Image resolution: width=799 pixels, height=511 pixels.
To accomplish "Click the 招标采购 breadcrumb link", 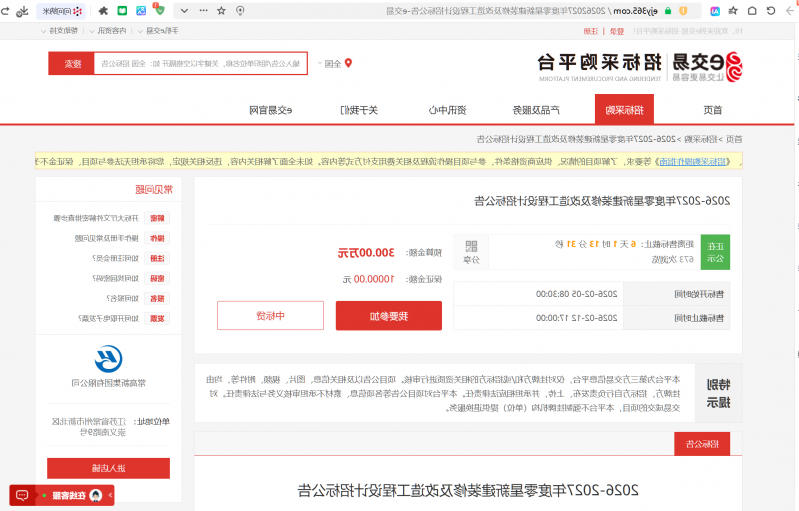I will coord(701,139).
